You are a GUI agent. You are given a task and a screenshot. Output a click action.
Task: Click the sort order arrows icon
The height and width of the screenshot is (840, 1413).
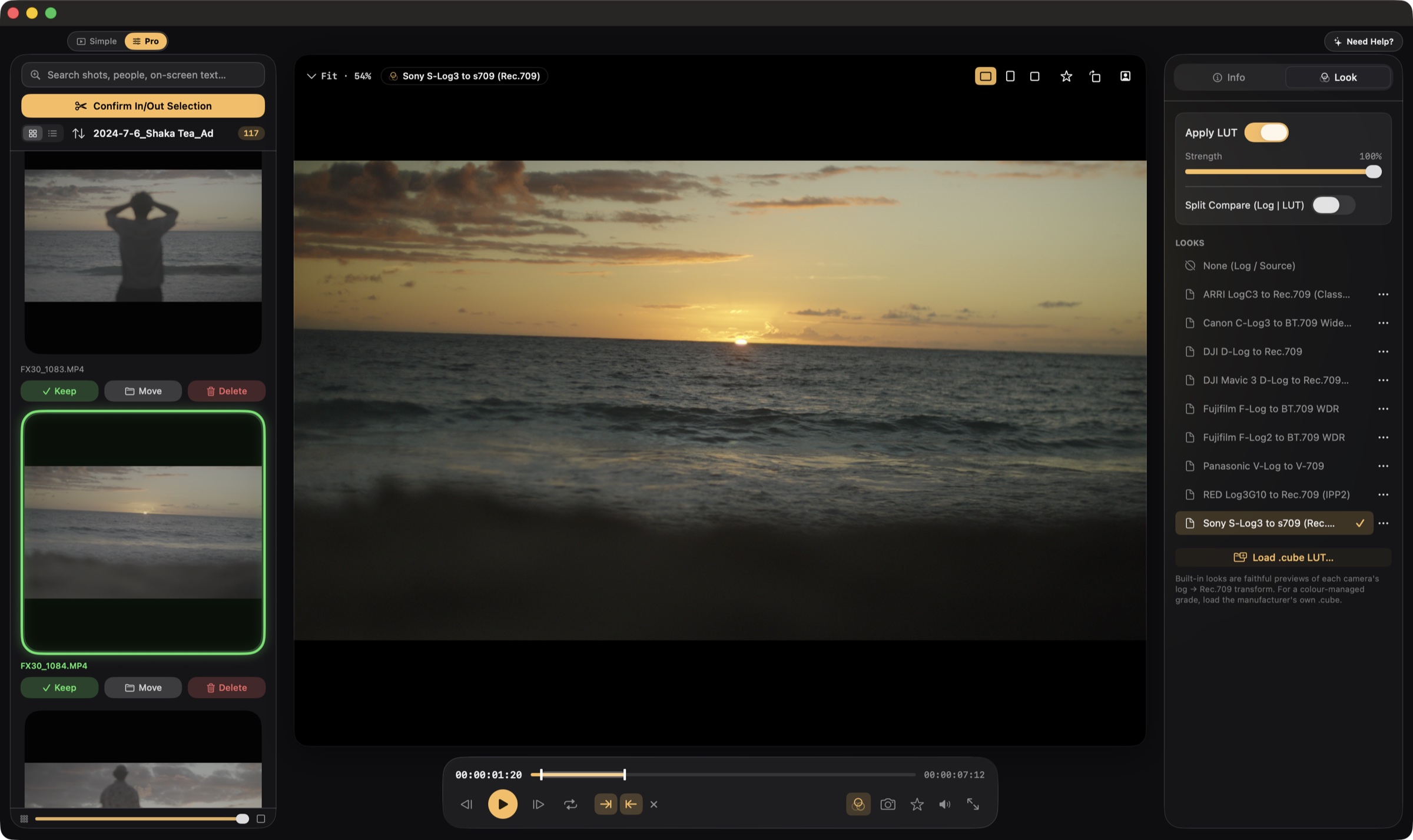click(78, 134)
